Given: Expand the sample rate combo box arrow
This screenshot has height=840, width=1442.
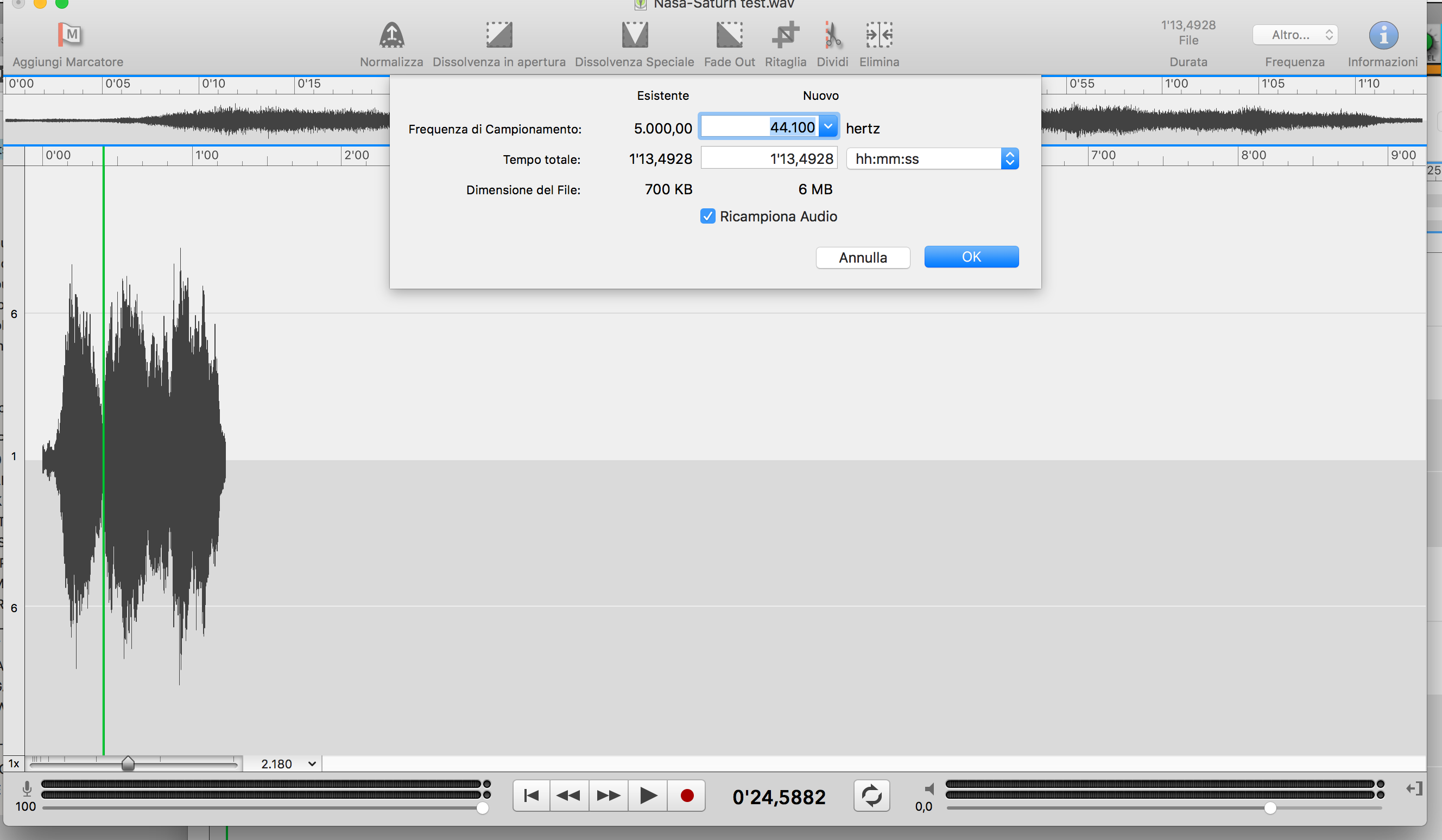Looking at the screenshot, I should click(x=828, y=126).
